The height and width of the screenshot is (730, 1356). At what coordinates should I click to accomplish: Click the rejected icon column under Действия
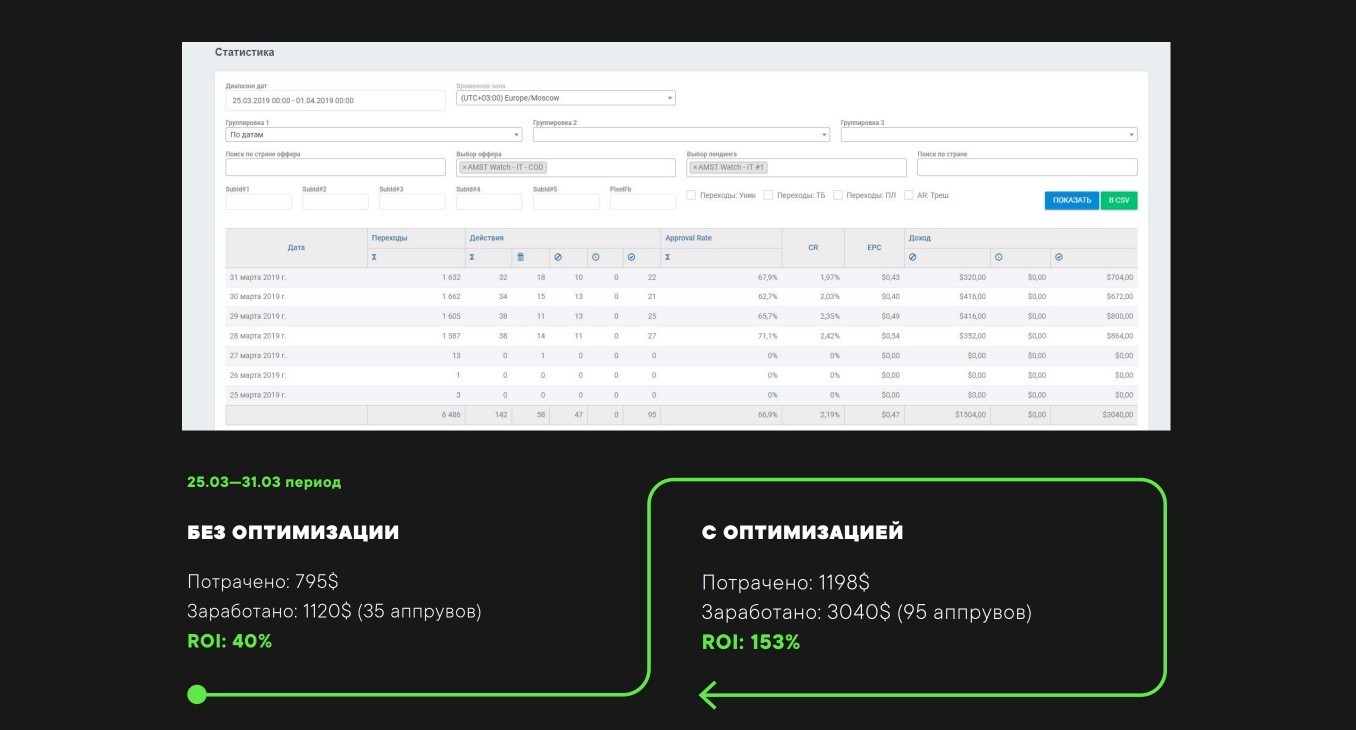[558, 257]
